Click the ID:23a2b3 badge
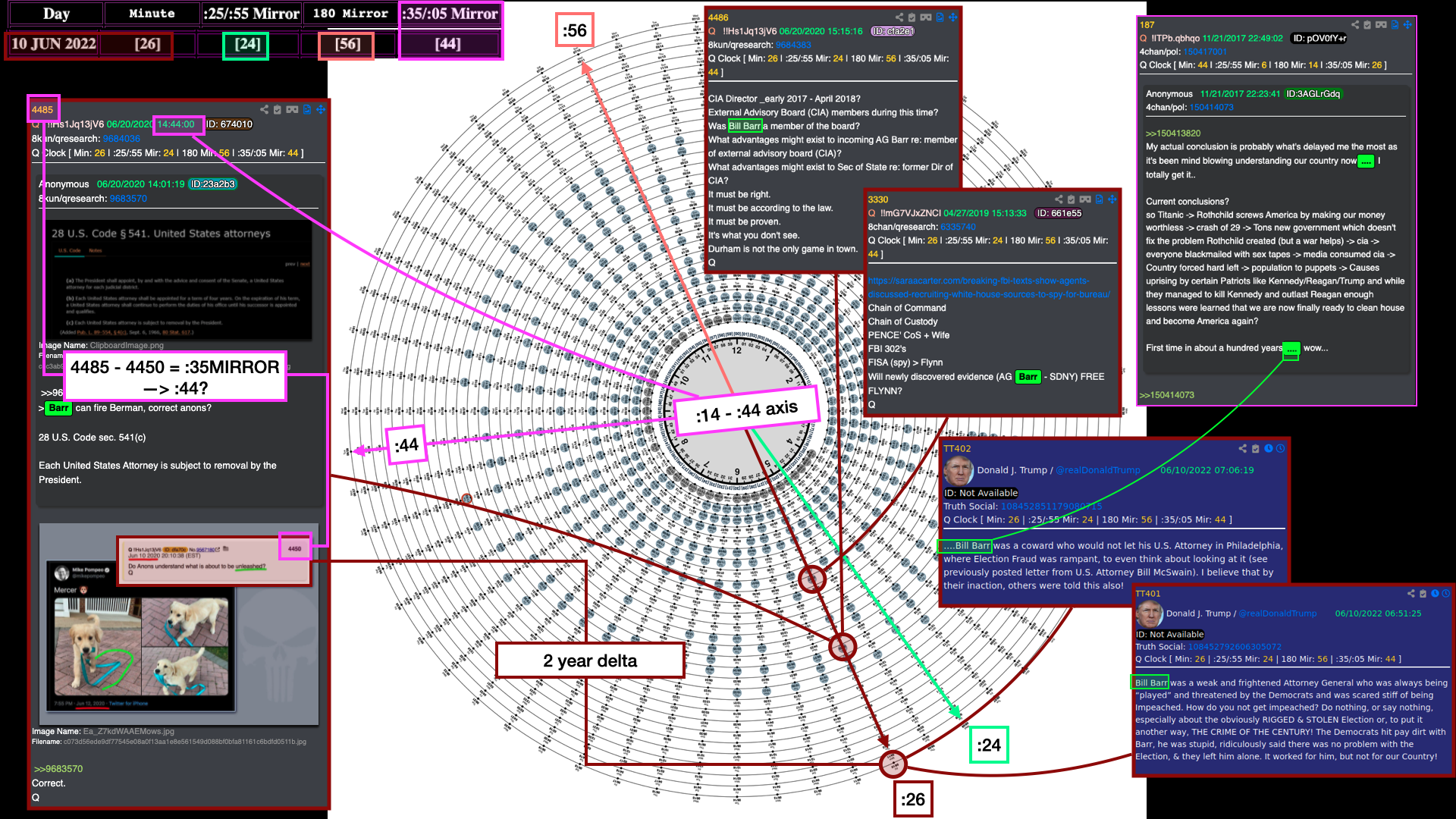The width and height of the screenshot is (1456, 819). 213,184
